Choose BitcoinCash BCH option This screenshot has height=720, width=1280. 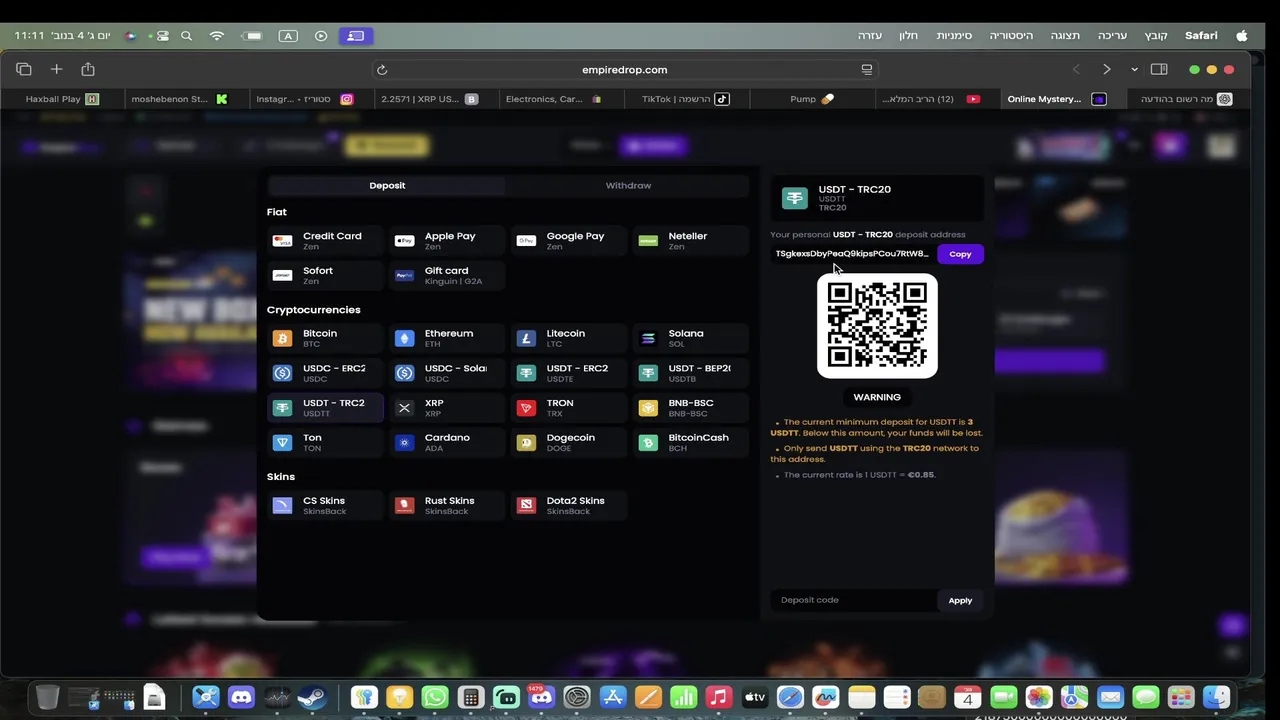(691, 442)
